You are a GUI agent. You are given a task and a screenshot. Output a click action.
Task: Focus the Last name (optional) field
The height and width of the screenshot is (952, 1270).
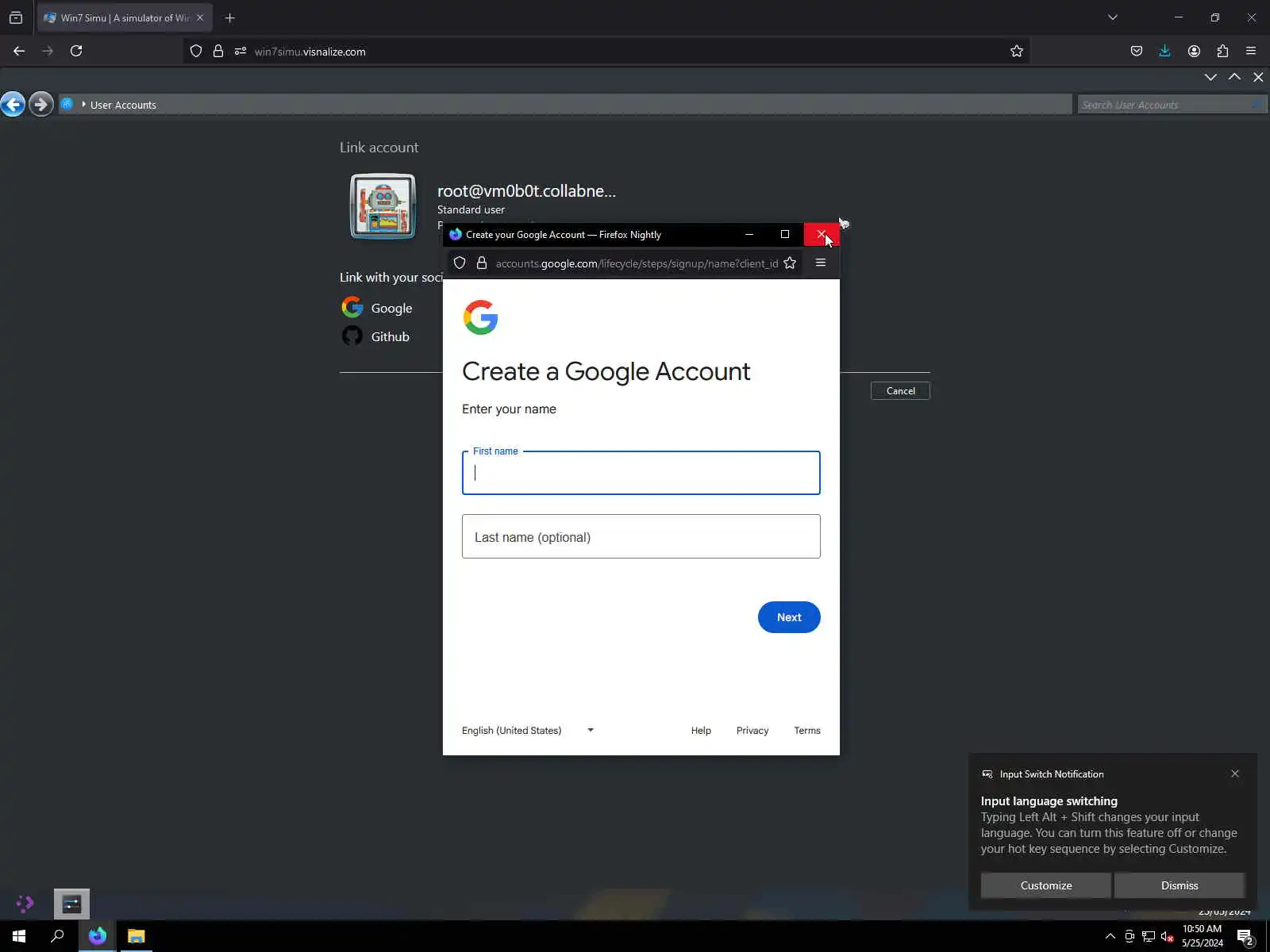tap(641, 536)
